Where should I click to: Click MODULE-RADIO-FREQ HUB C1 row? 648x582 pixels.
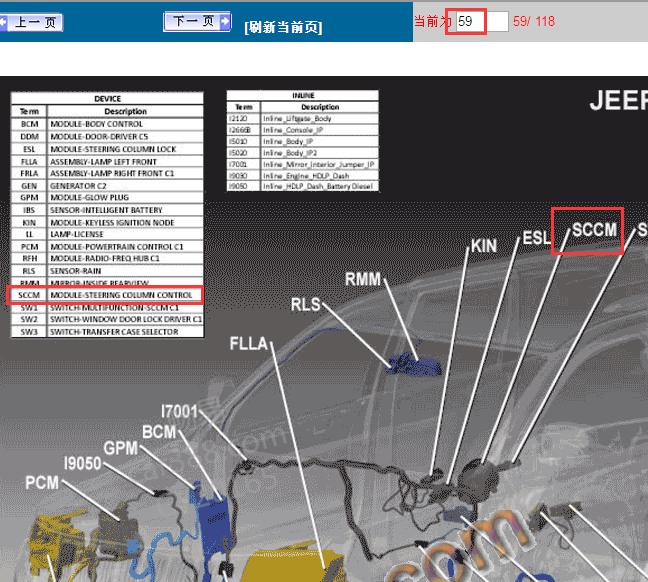[x=107, y=258]
